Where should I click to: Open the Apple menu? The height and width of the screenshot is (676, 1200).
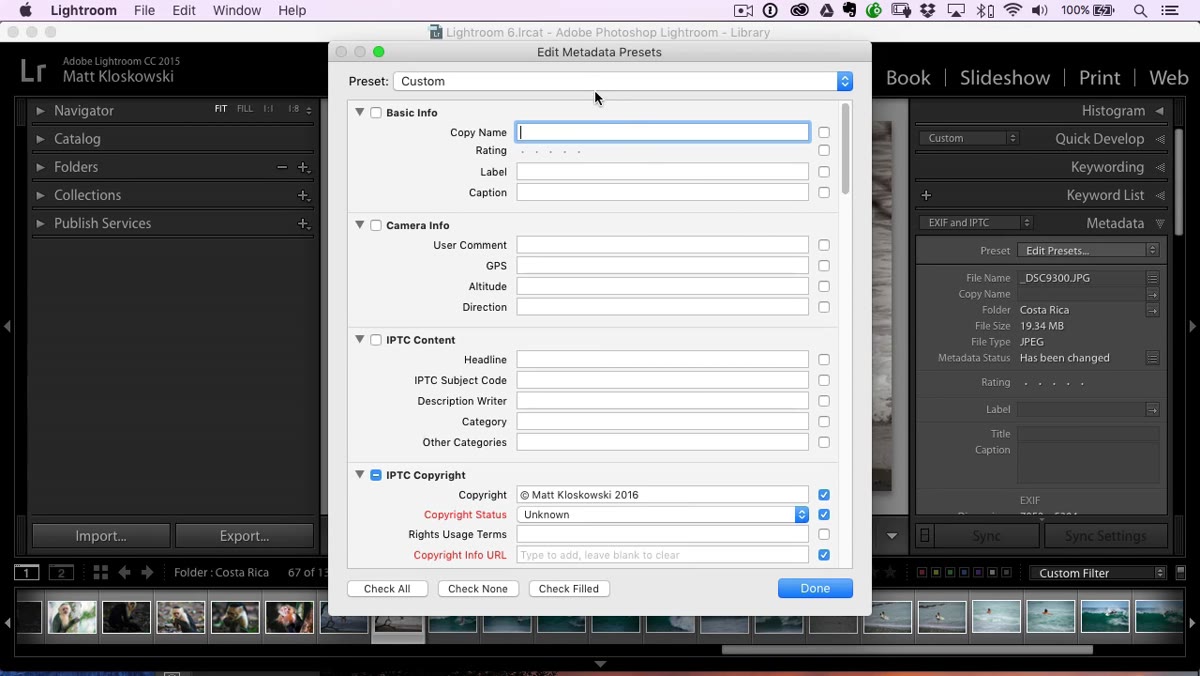point(26,10)
